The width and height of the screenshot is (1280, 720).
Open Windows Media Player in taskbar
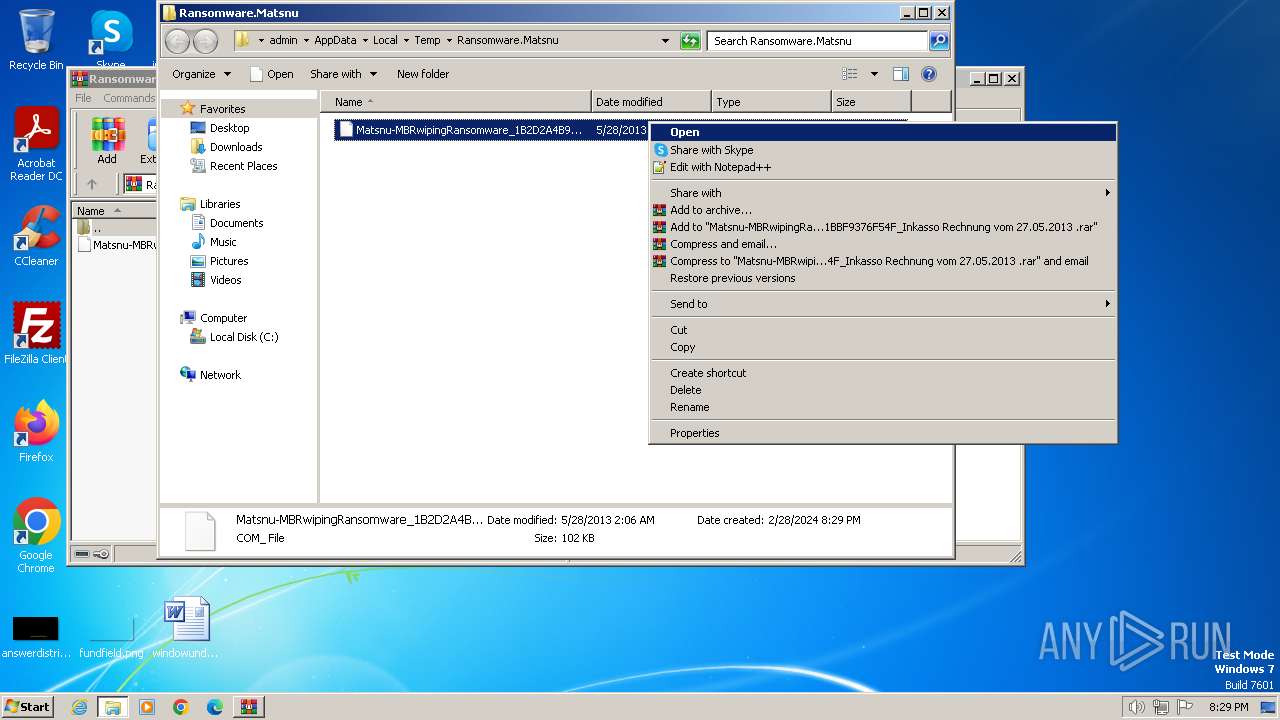(x=147, y=707)
